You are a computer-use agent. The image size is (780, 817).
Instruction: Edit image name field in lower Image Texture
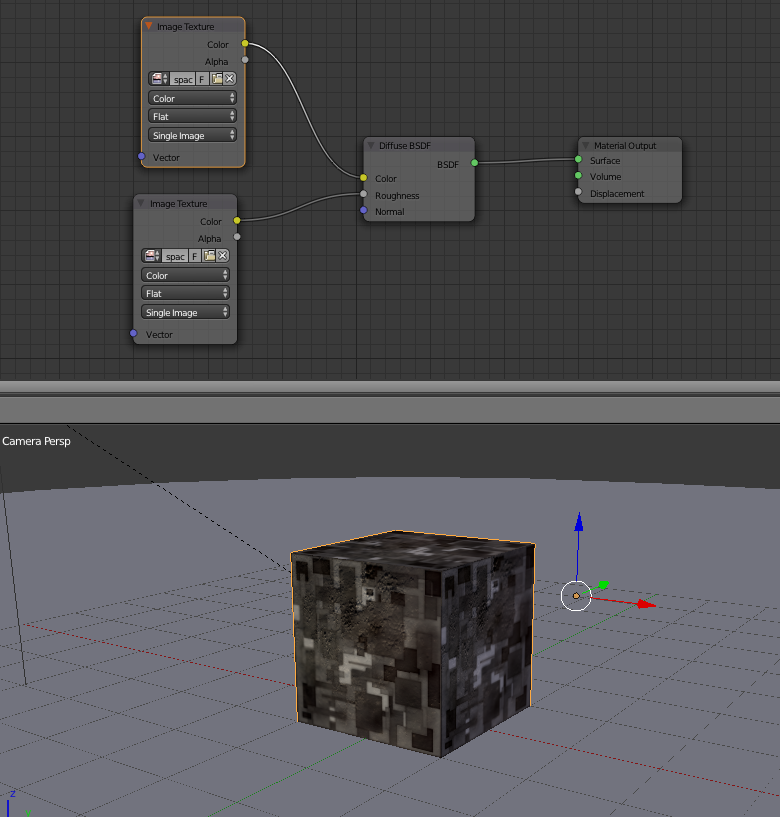pos(175,256)
